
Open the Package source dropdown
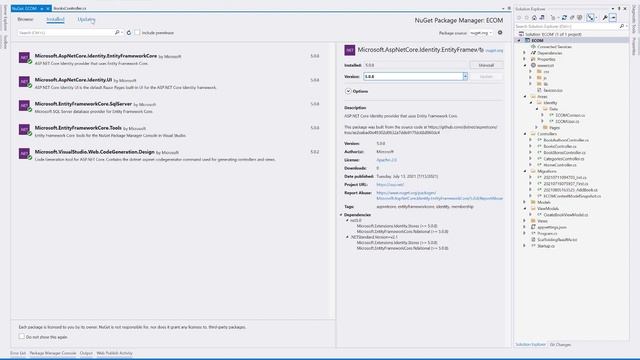[481, 33]
